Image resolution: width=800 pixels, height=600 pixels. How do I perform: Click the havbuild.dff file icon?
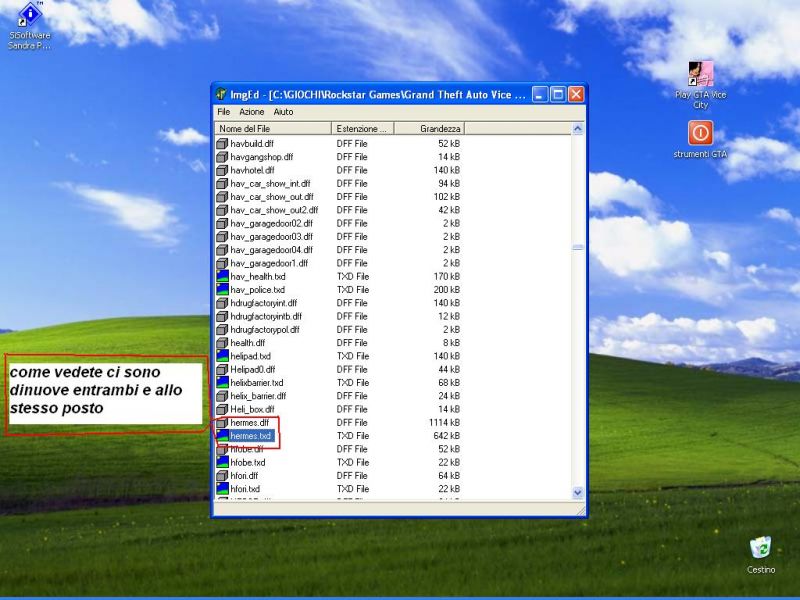point(222,144)
